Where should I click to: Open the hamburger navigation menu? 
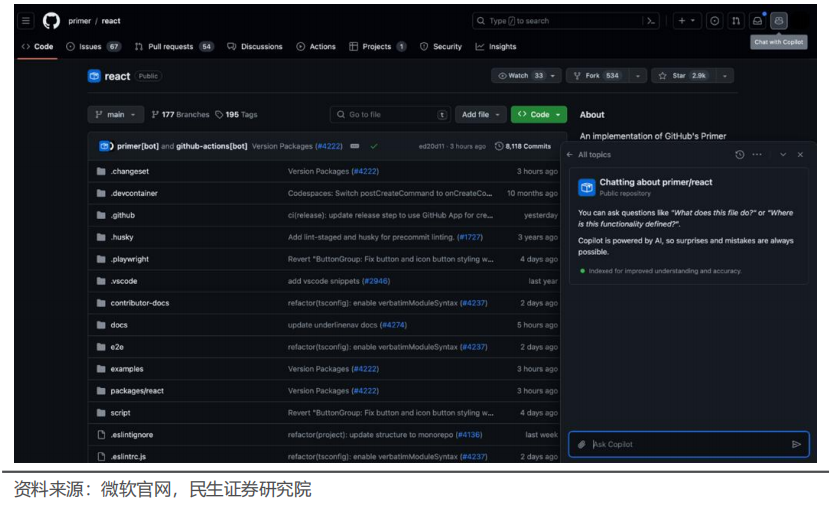(26, 21)
